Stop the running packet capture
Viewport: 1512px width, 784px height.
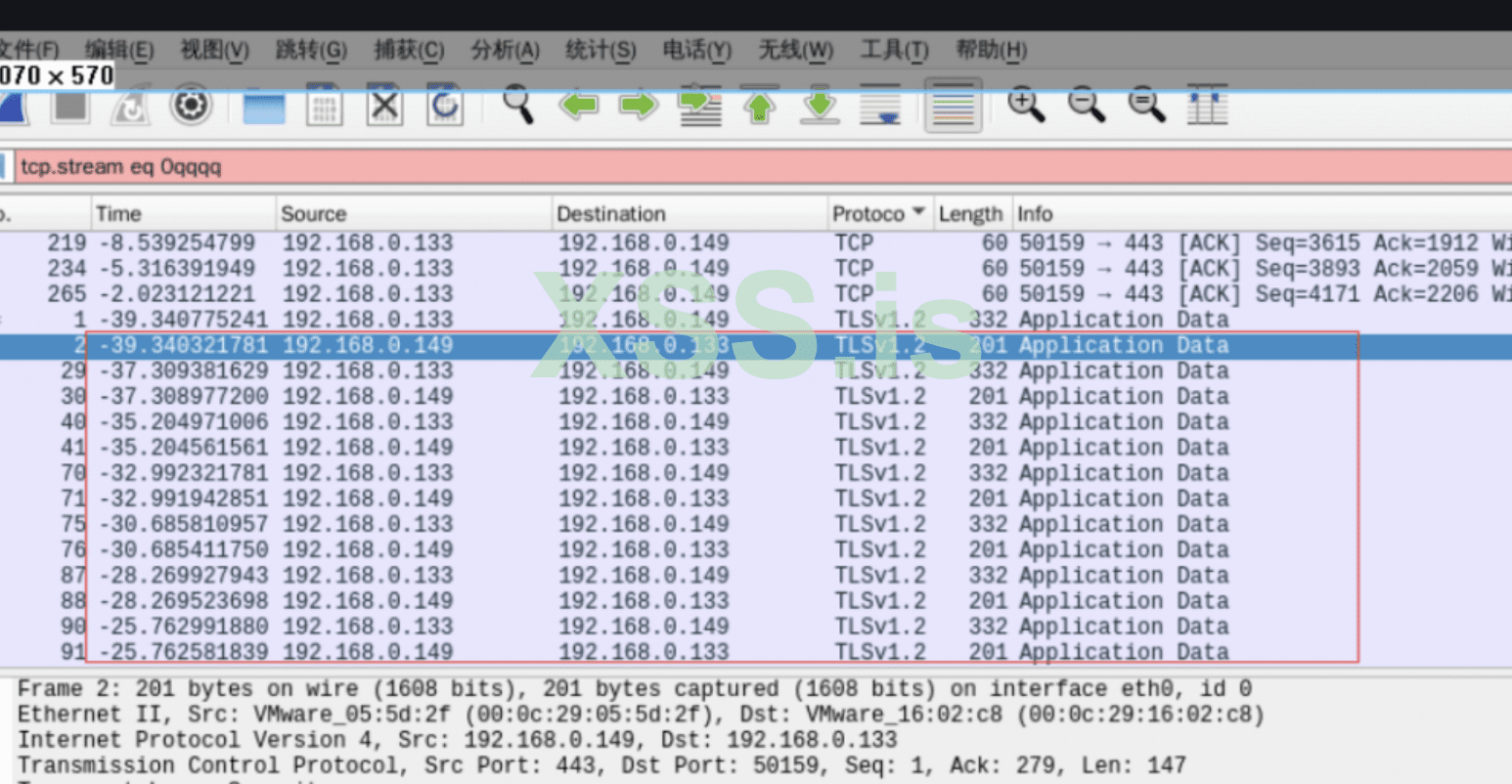70,106
